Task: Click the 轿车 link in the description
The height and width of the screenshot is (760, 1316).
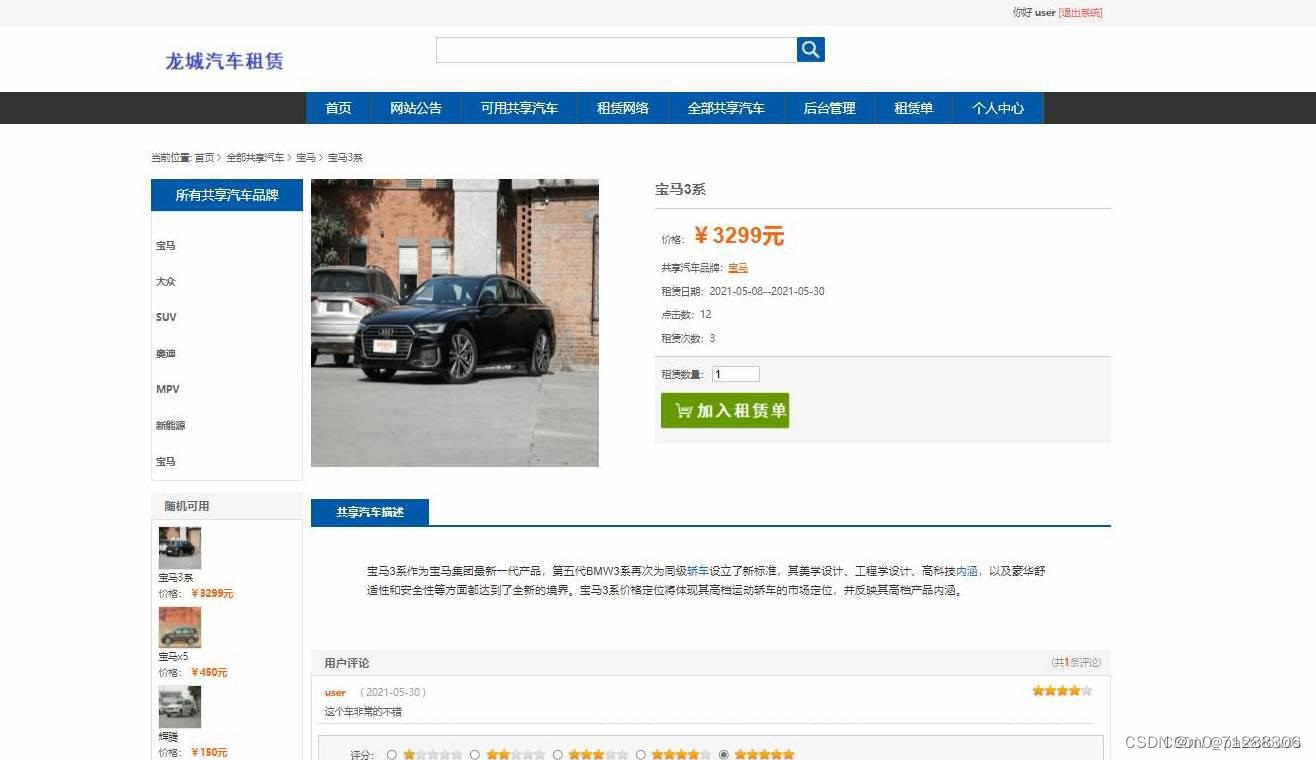Action: (x=698, y=571)
